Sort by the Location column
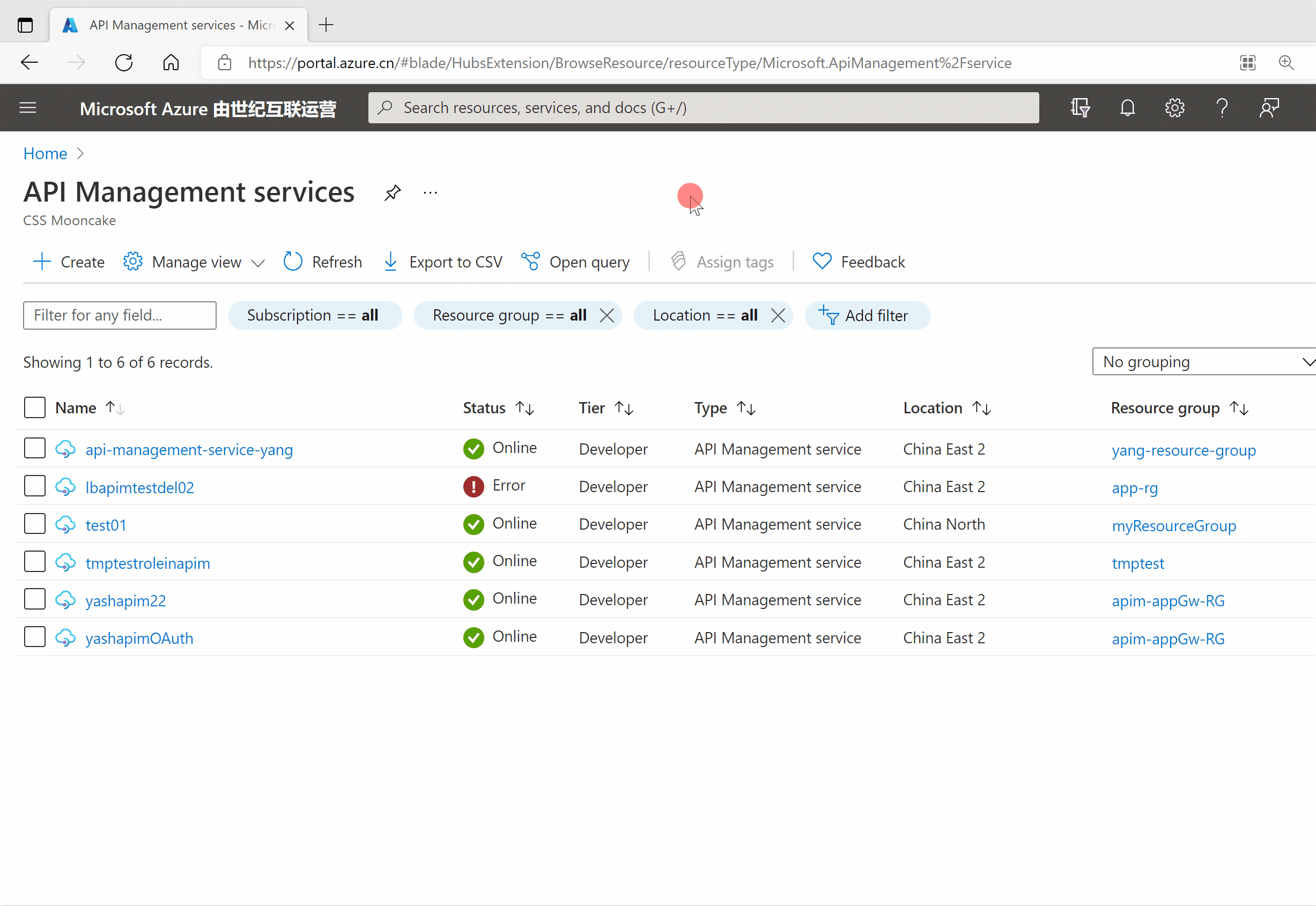Screen dimensions: 1316x906 coord(947,408)
